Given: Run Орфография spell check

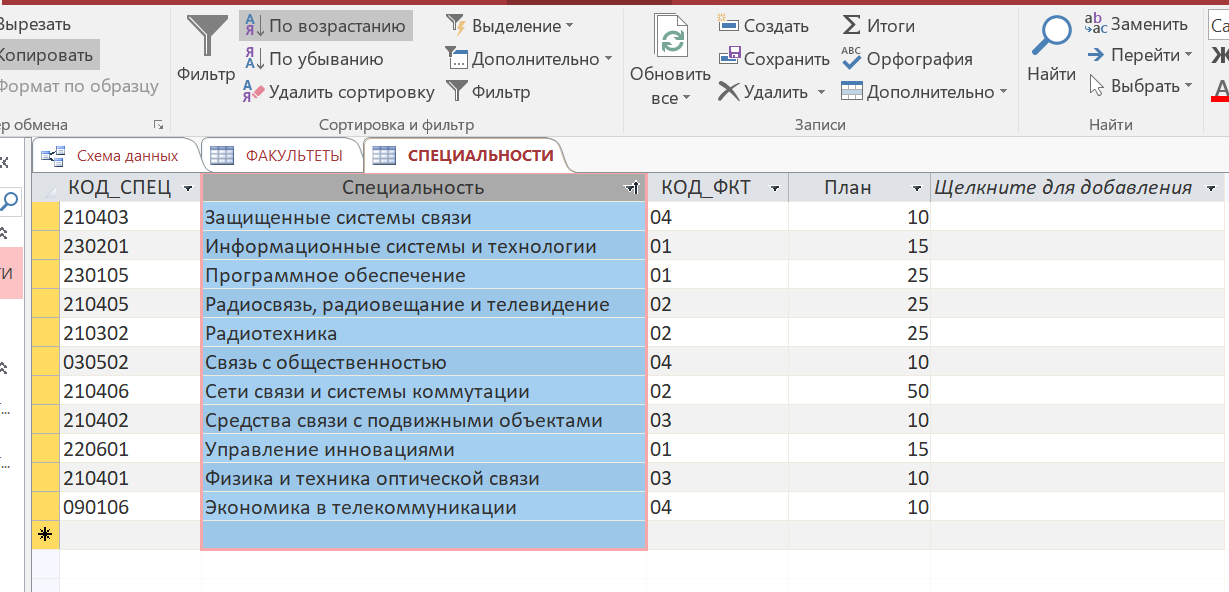Looking at the screenshot, I should click(906, 59).
